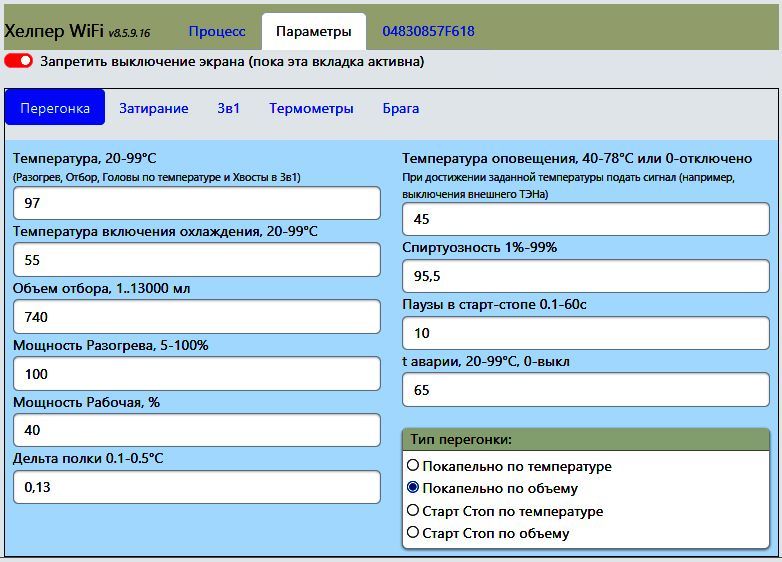782x562 pixels.
Task: Click the 04830857F618 device link
Action: pos(428,31)
